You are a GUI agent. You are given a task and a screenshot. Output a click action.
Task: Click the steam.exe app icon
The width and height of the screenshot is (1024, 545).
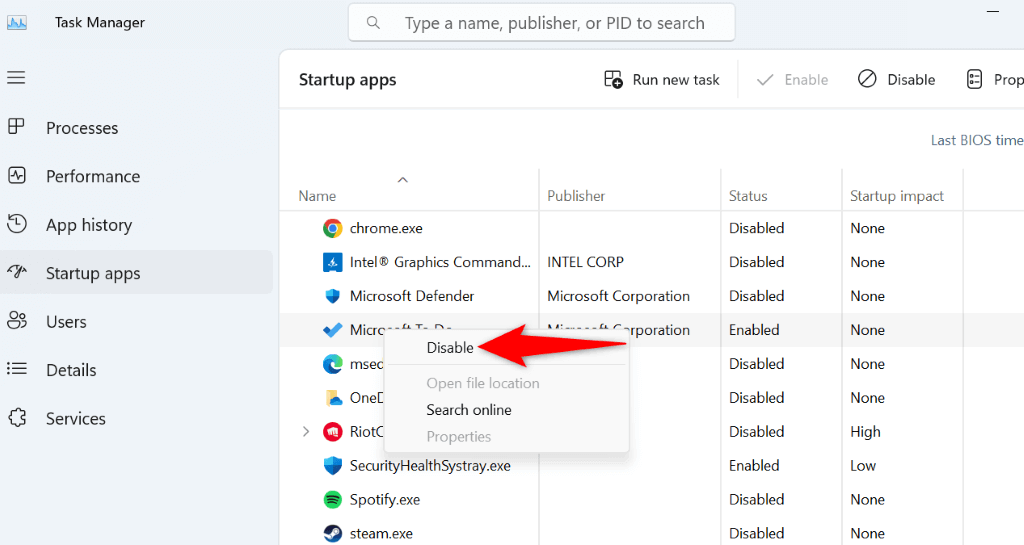coord(333,533)
